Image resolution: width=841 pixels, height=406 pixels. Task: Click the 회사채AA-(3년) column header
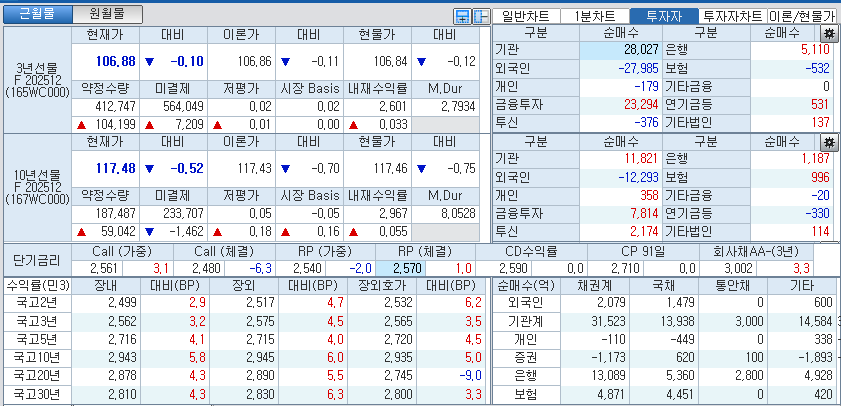click(x=756, y=252)
